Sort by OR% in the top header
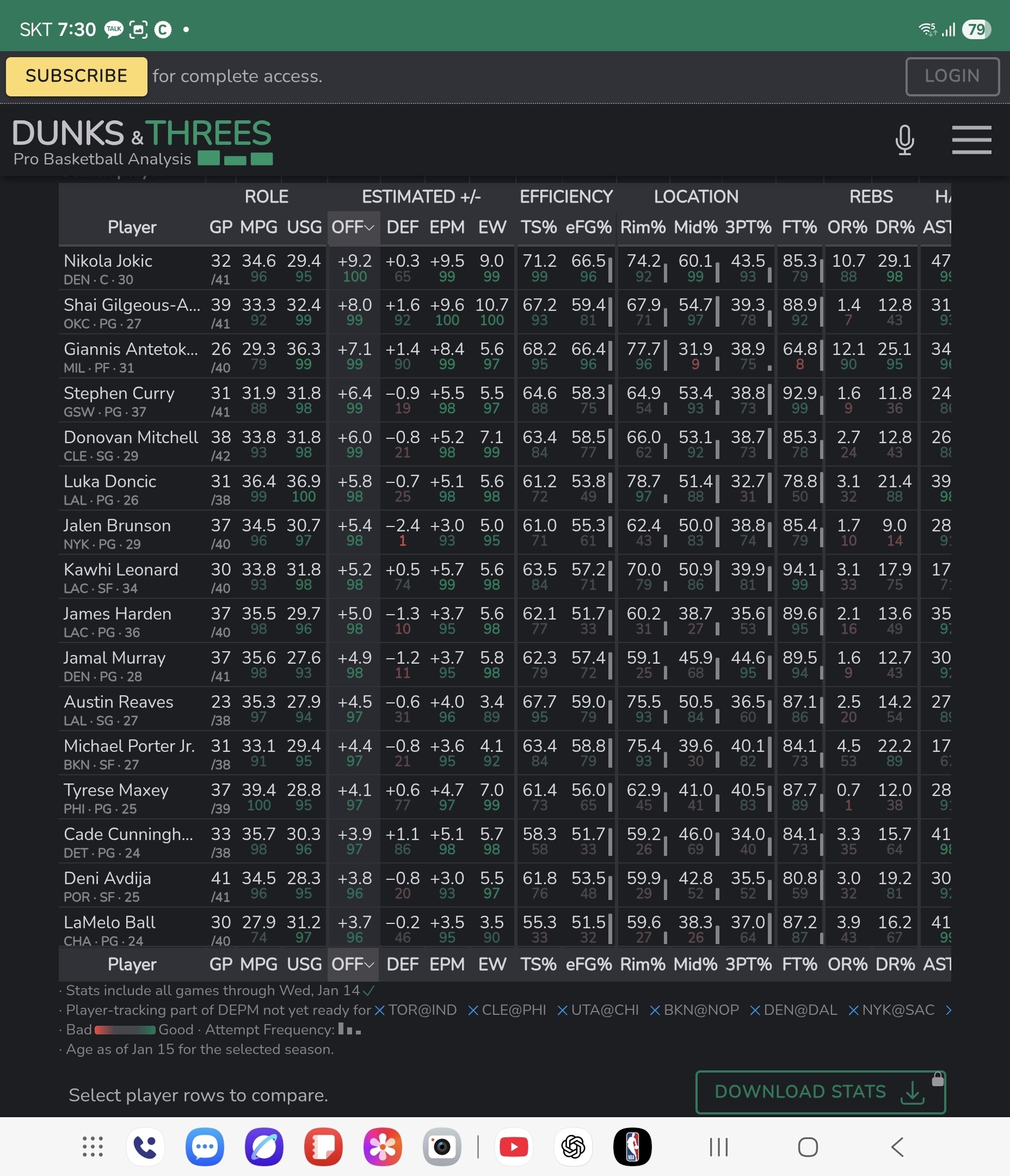 pyautogui.click(x=848, y=228)
